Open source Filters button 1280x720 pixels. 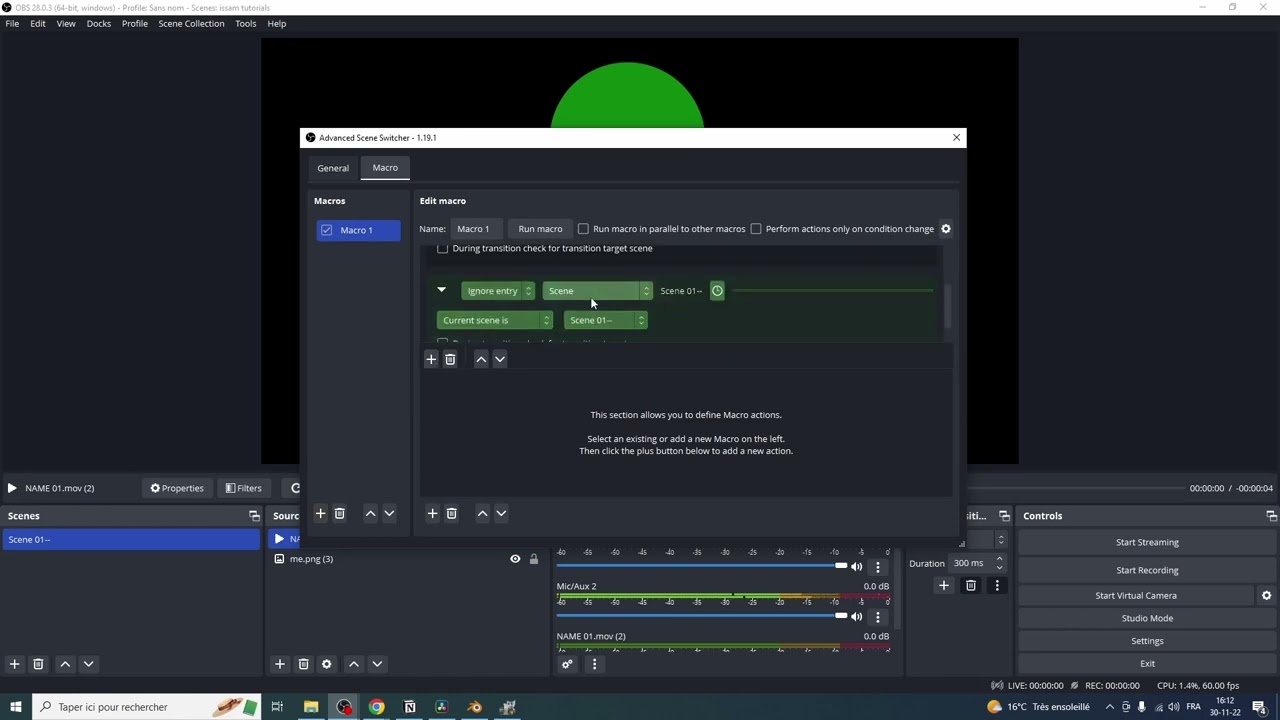(x=244, y=488)
